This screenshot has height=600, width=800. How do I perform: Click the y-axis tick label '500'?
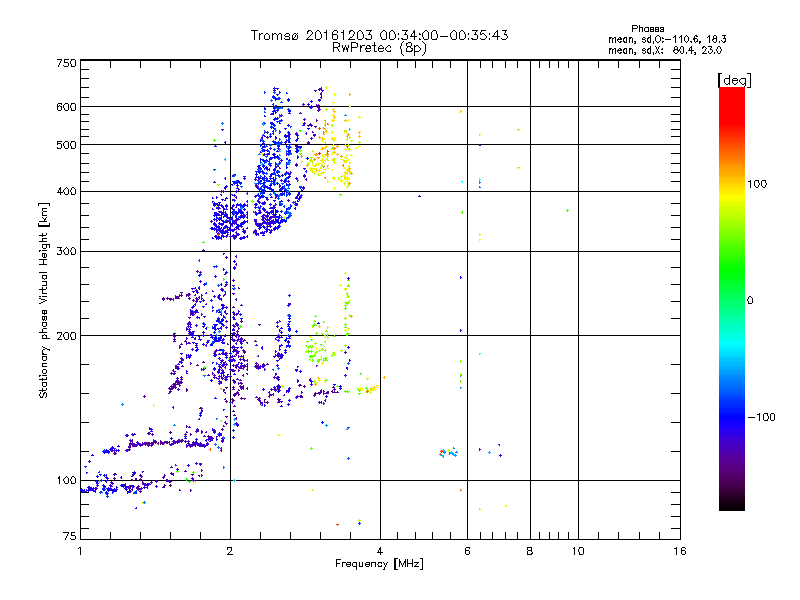click(66, 145)
